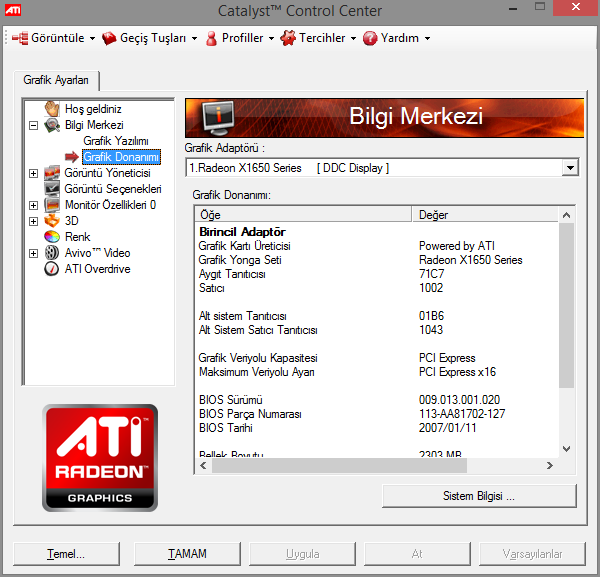Expand the Görüntü Yöneticisi tree node

pyautogui.click(x=34, y=173)
